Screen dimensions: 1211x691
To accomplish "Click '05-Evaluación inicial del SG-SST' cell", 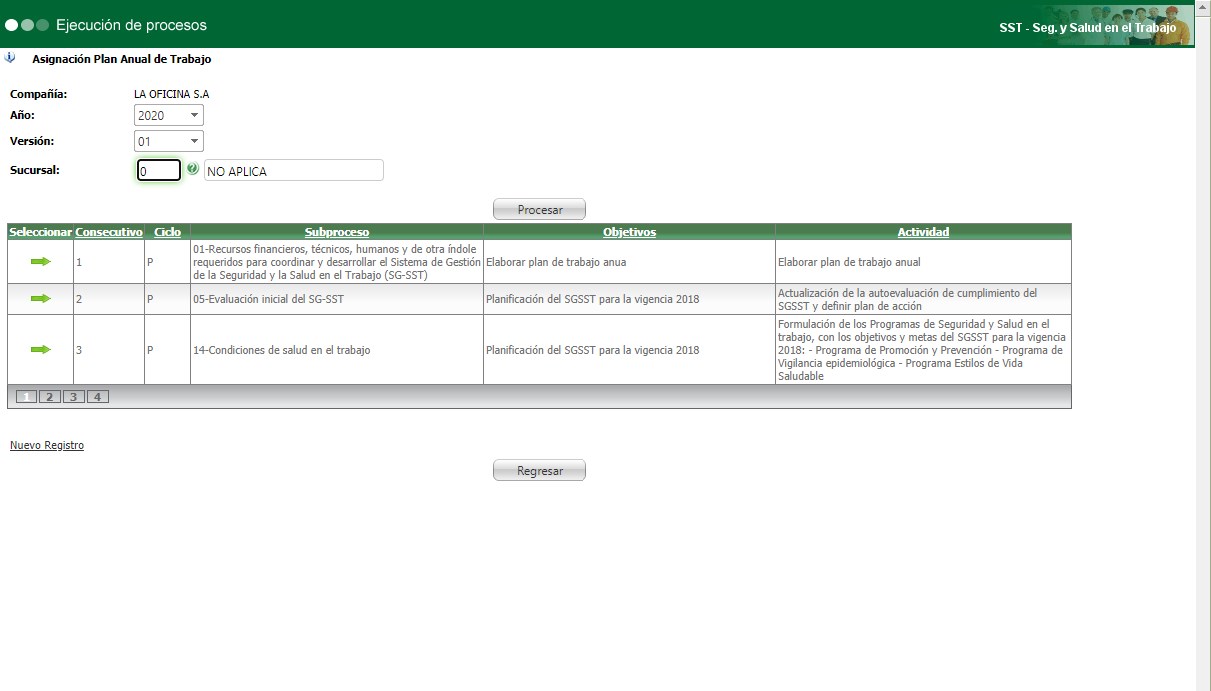I will point(336,299).
